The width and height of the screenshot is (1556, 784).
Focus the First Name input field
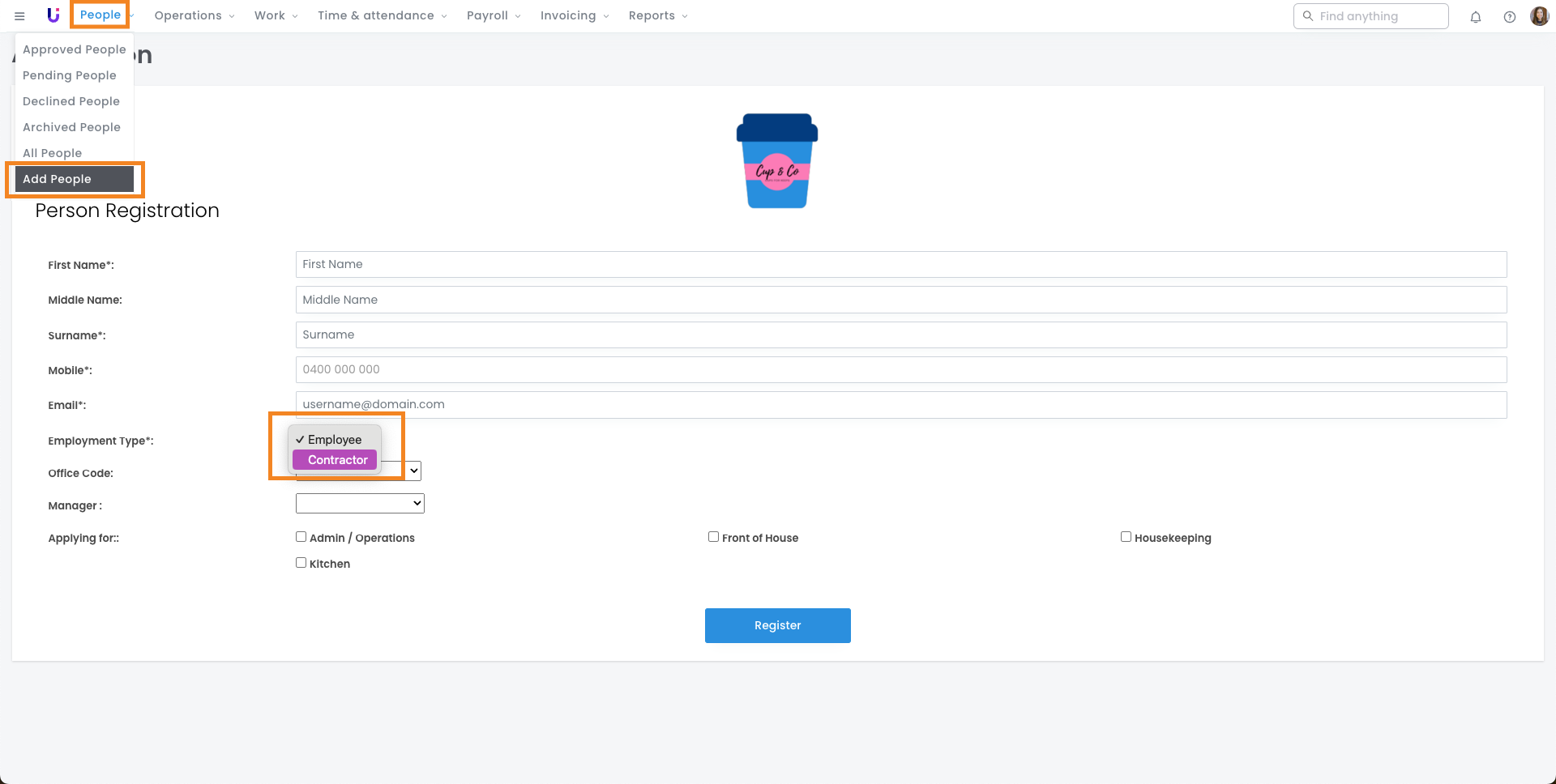pyautogui.click(x=900, y=265)
